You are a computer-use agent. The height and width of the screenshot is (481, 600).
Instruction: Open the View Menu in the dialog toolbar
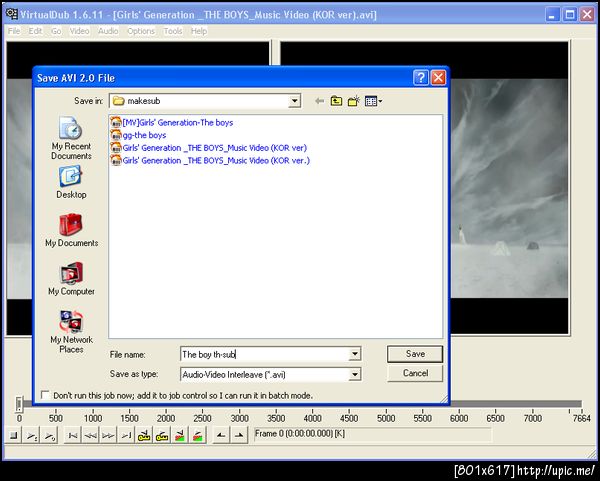coord(373,101)
